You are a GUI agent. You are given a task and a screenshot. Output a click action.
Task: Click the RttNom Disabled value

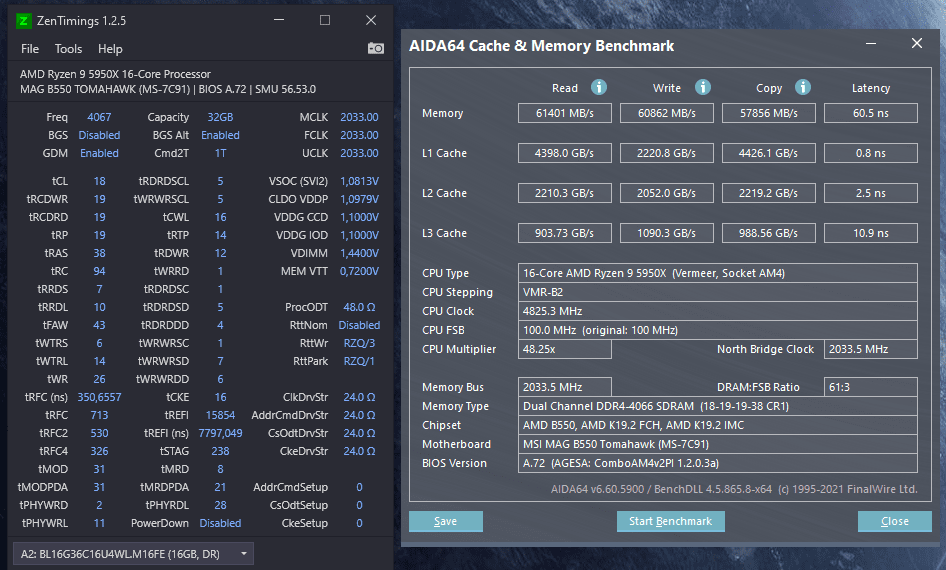(x=359, y=325)
